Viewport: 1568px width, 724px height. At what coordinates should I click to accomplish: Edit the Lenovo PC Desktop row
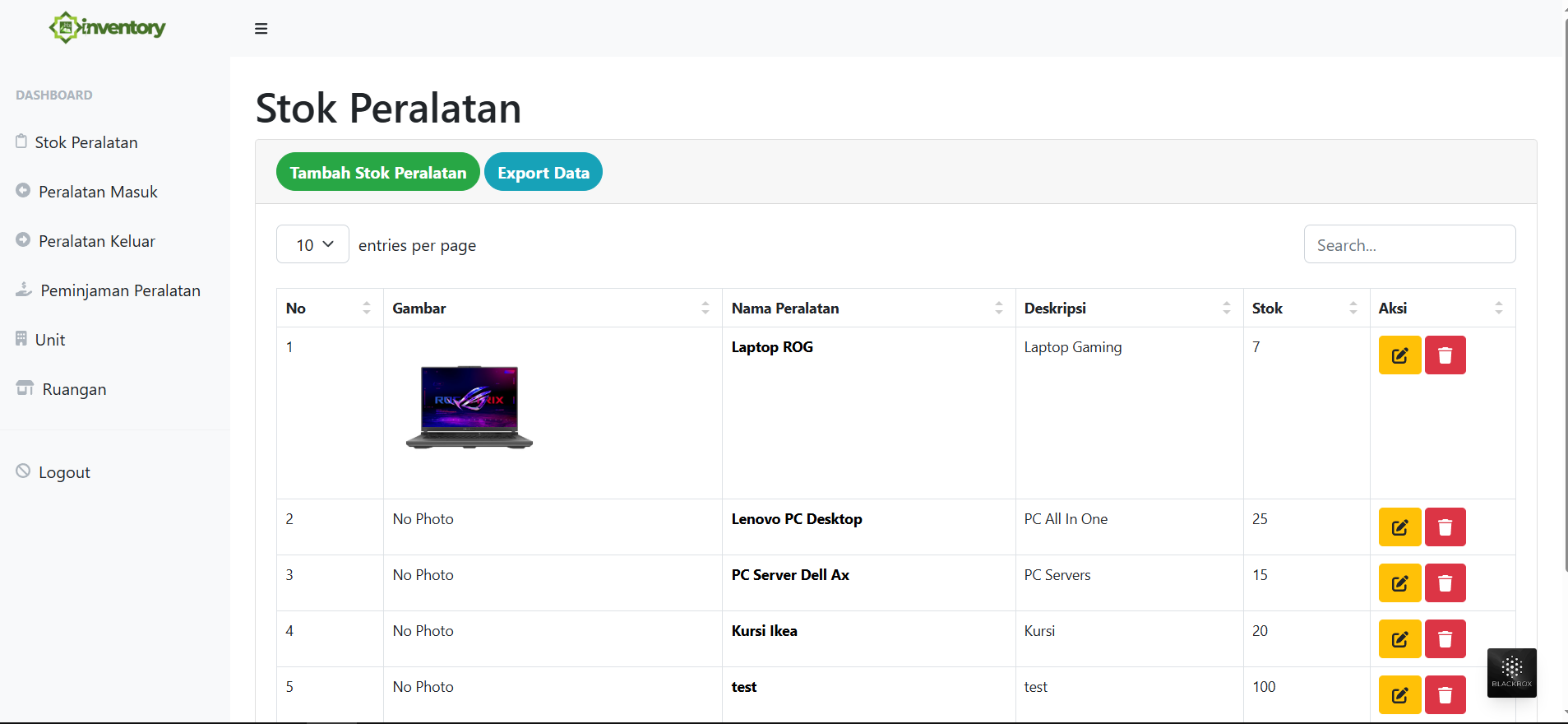pyautogui.click(x=1399, y=527)
